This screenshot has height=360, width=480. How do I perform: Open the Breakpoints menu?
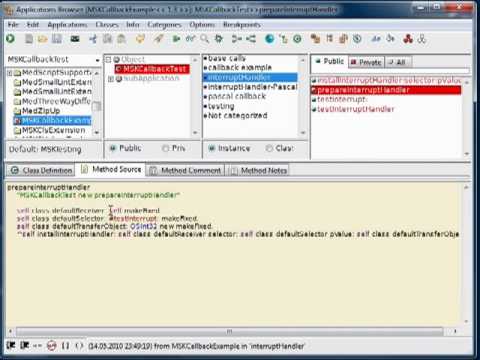point(242,25)
